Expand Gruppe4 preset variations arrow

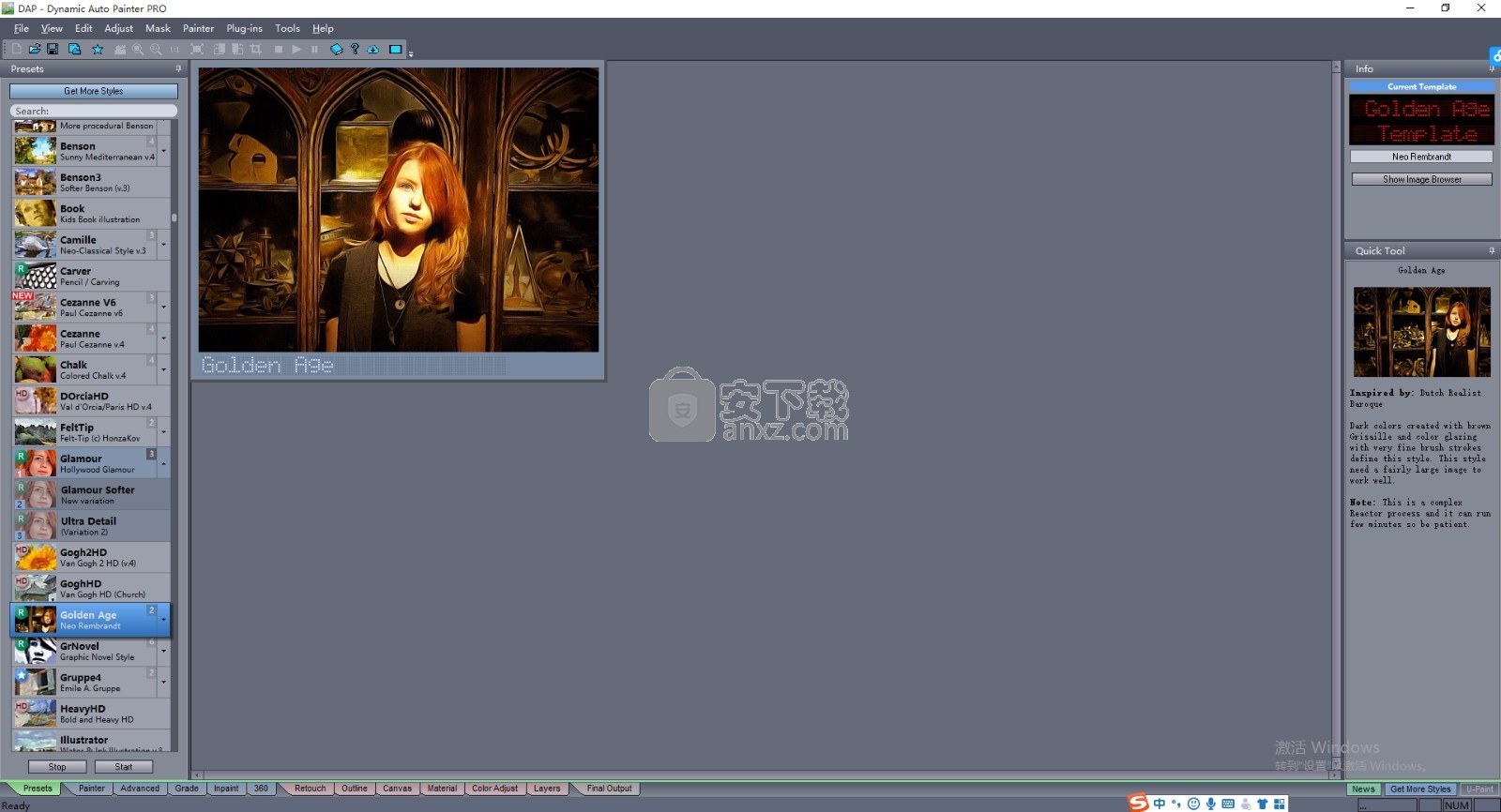[x=163, y=683]
